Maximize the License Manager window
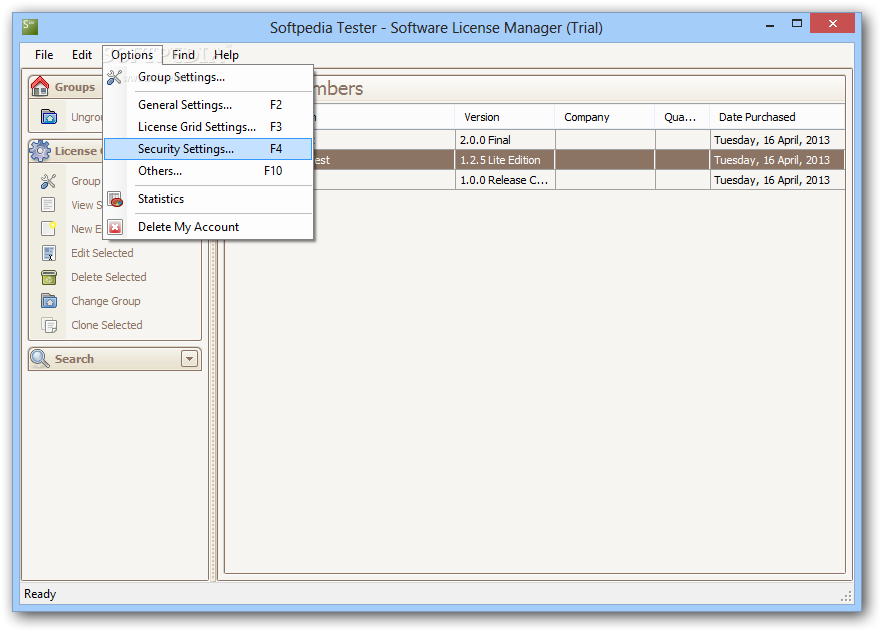 coord(796,24)
